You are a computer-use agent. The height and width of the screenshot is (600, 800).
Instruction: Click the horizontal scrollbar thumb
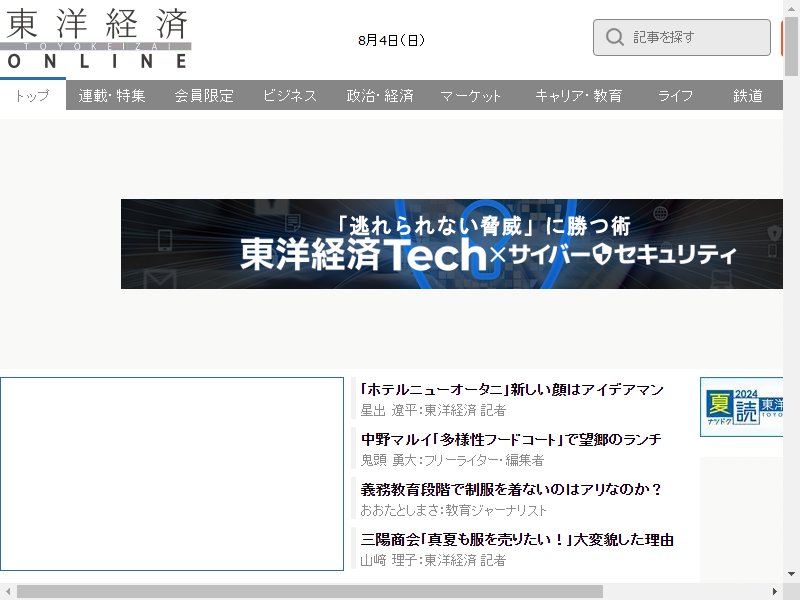310,591
